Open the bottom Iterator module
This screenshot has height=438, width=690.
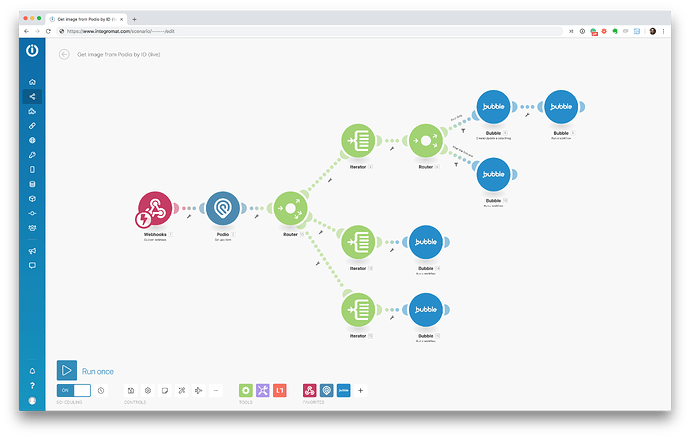click(x=358, y=309)
